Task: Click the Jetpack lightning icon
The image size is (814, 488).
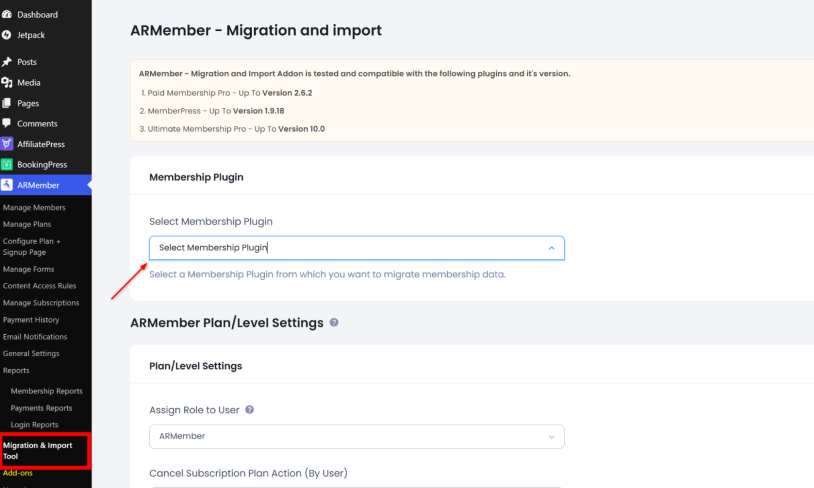Action: [7, 35]
